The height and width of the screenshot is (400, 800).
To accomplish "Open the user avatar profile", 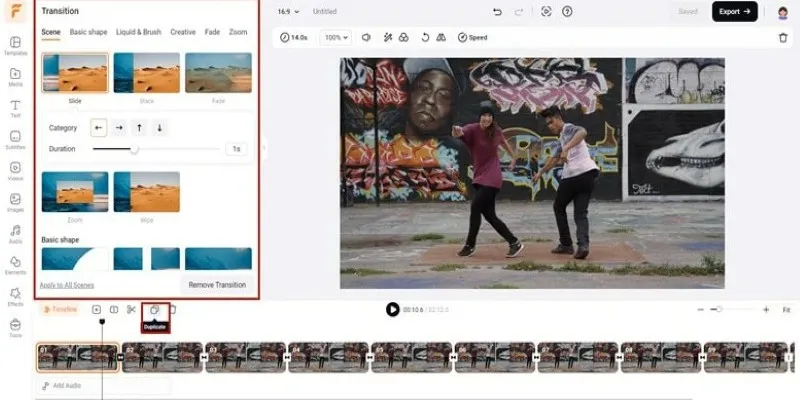I will coord(783,12).
